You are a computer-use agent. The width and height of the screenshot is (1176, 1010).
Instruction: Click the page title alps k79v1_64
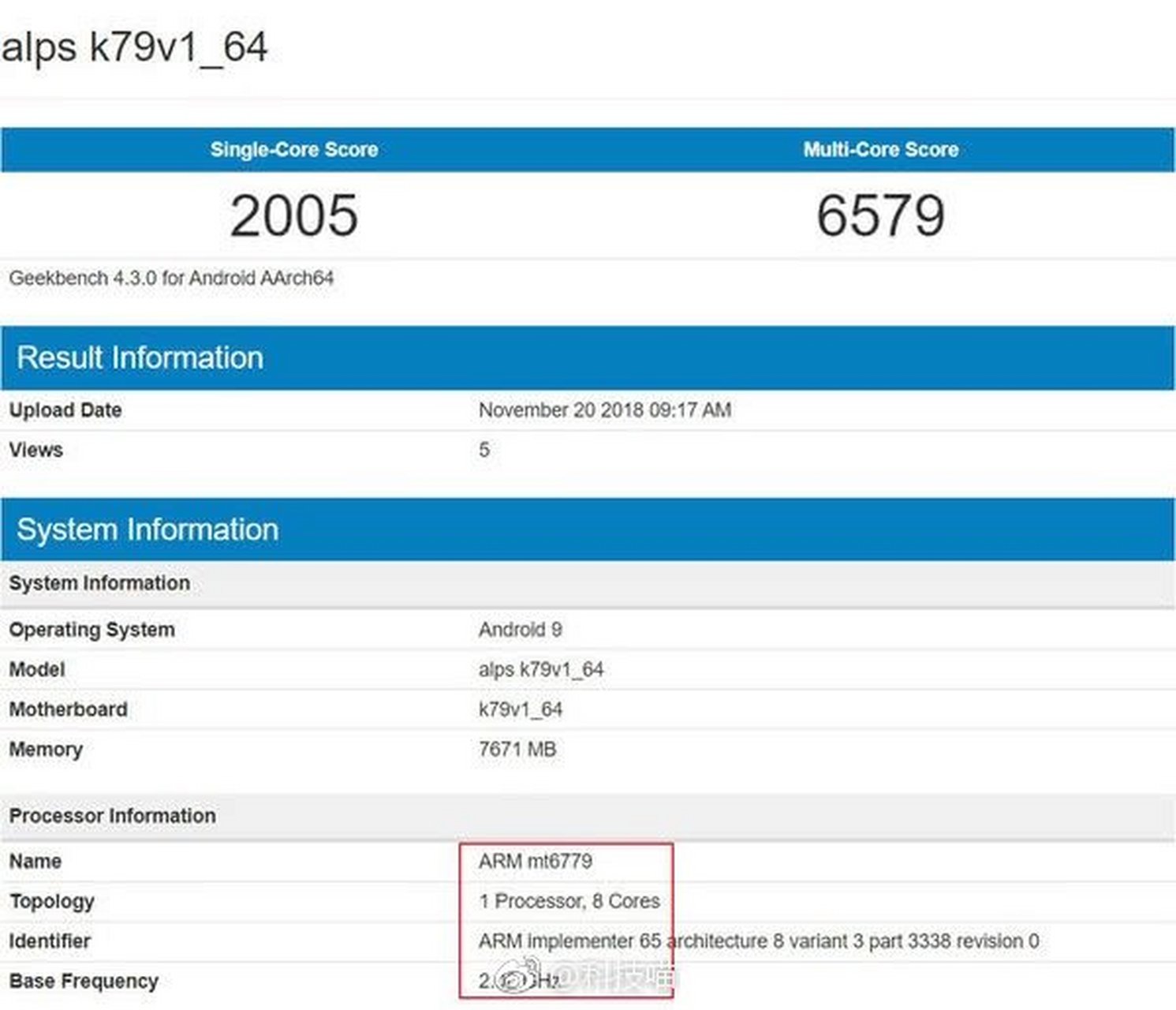(135, 47)
